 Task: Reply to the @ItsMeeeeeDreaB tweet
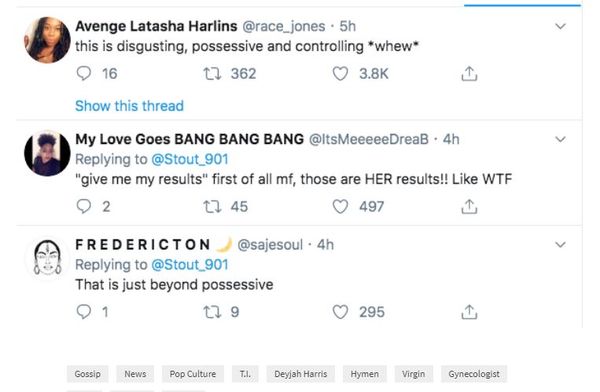click(84, 206)
